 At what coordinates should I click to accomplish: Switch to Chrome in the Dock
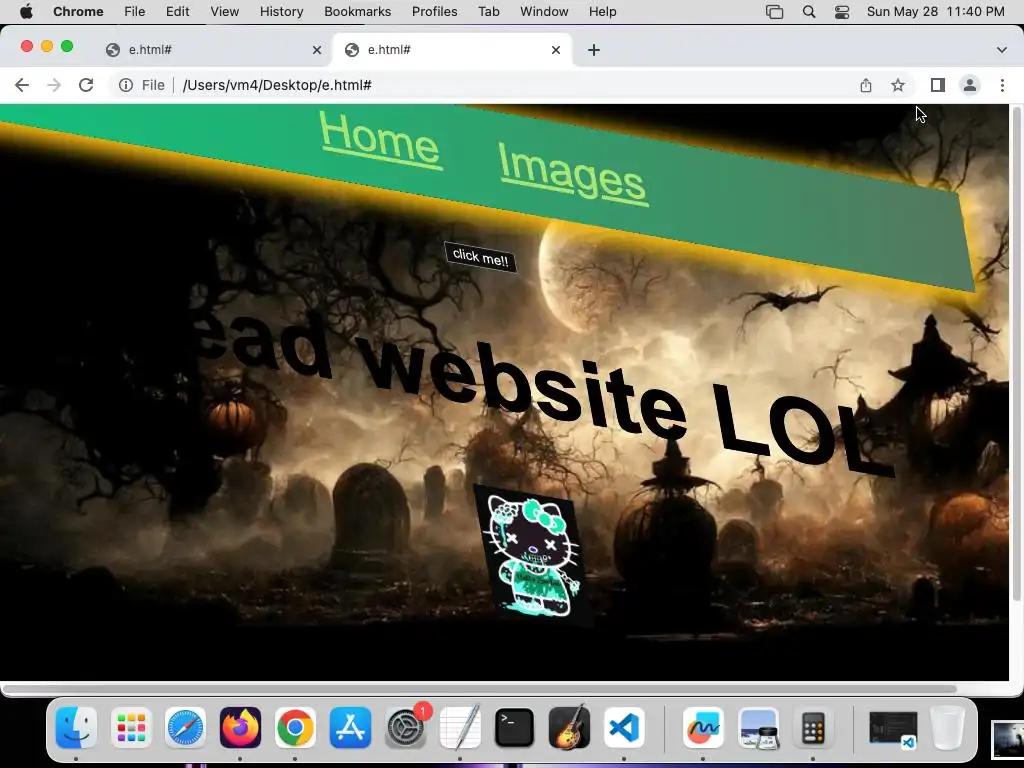pyautogui.click(x=295, y=728)
